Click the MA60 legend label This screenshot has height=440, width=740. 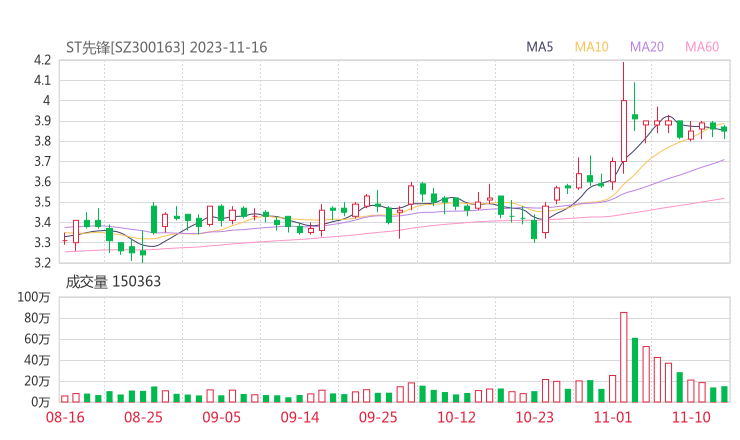(702, 47)
